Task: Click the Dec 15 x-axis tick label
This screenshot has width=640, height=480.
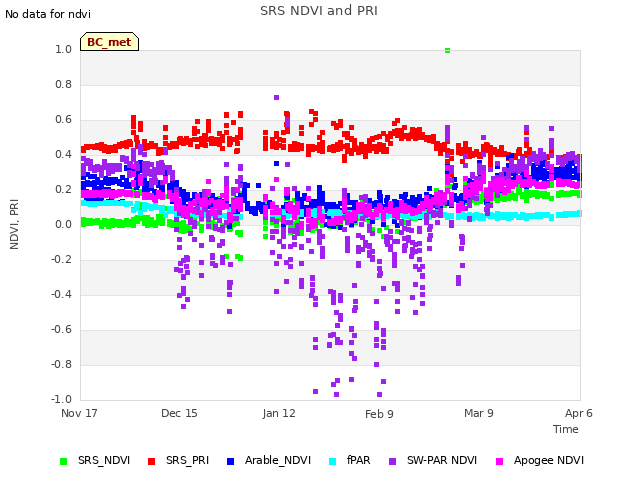Action: point(179,413)
